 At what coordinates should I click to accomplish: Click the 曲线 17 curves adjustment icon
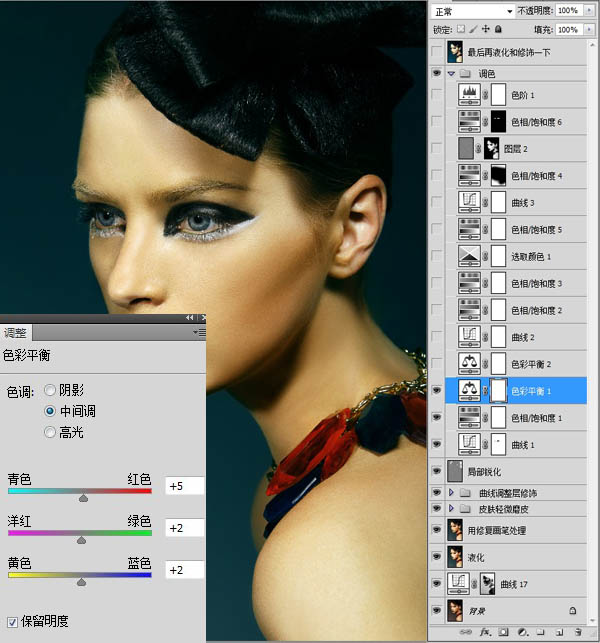pos(458,584)
